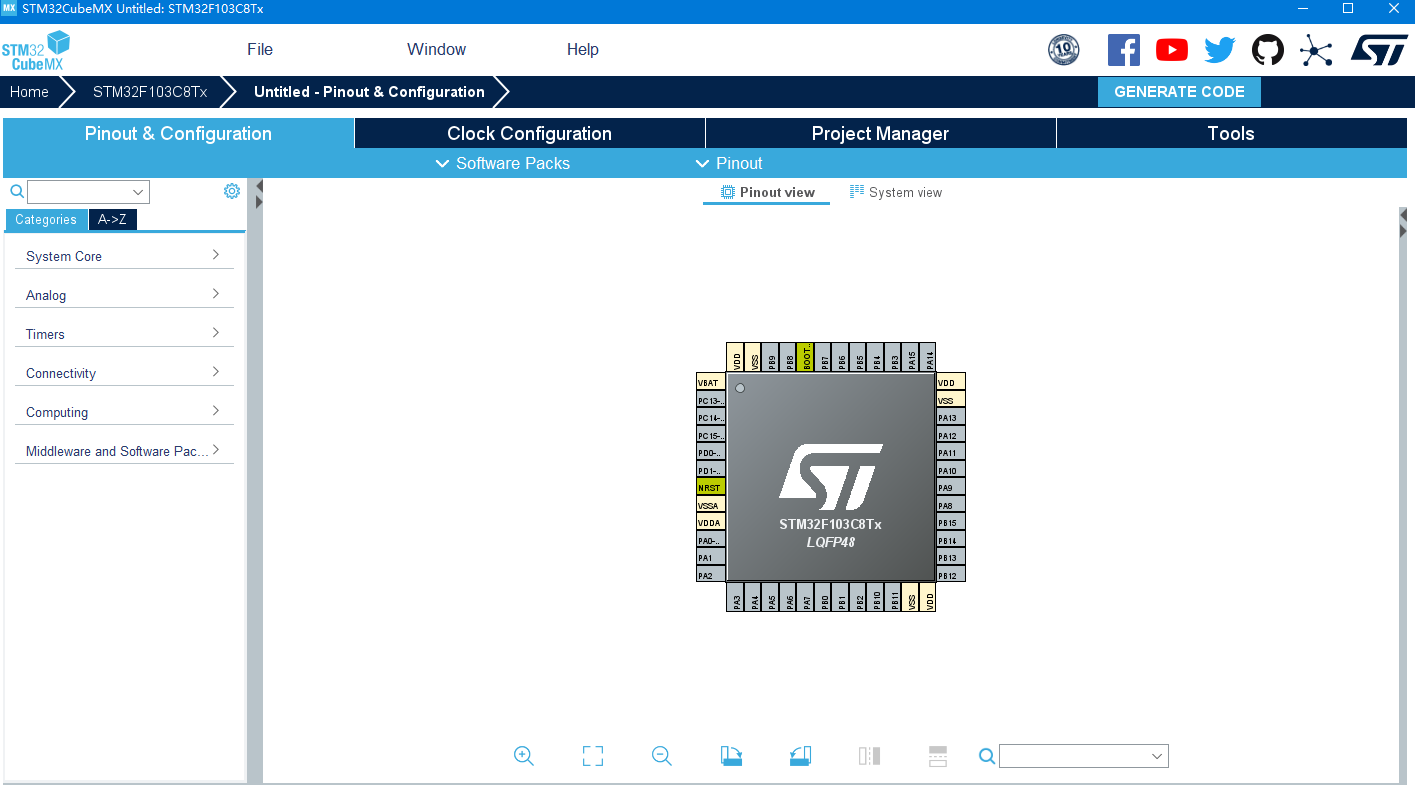The image size is (1415, 789).
Task: Open the Pinout dropdown menu
Action: pyautogui.click(x=729, y=163)
